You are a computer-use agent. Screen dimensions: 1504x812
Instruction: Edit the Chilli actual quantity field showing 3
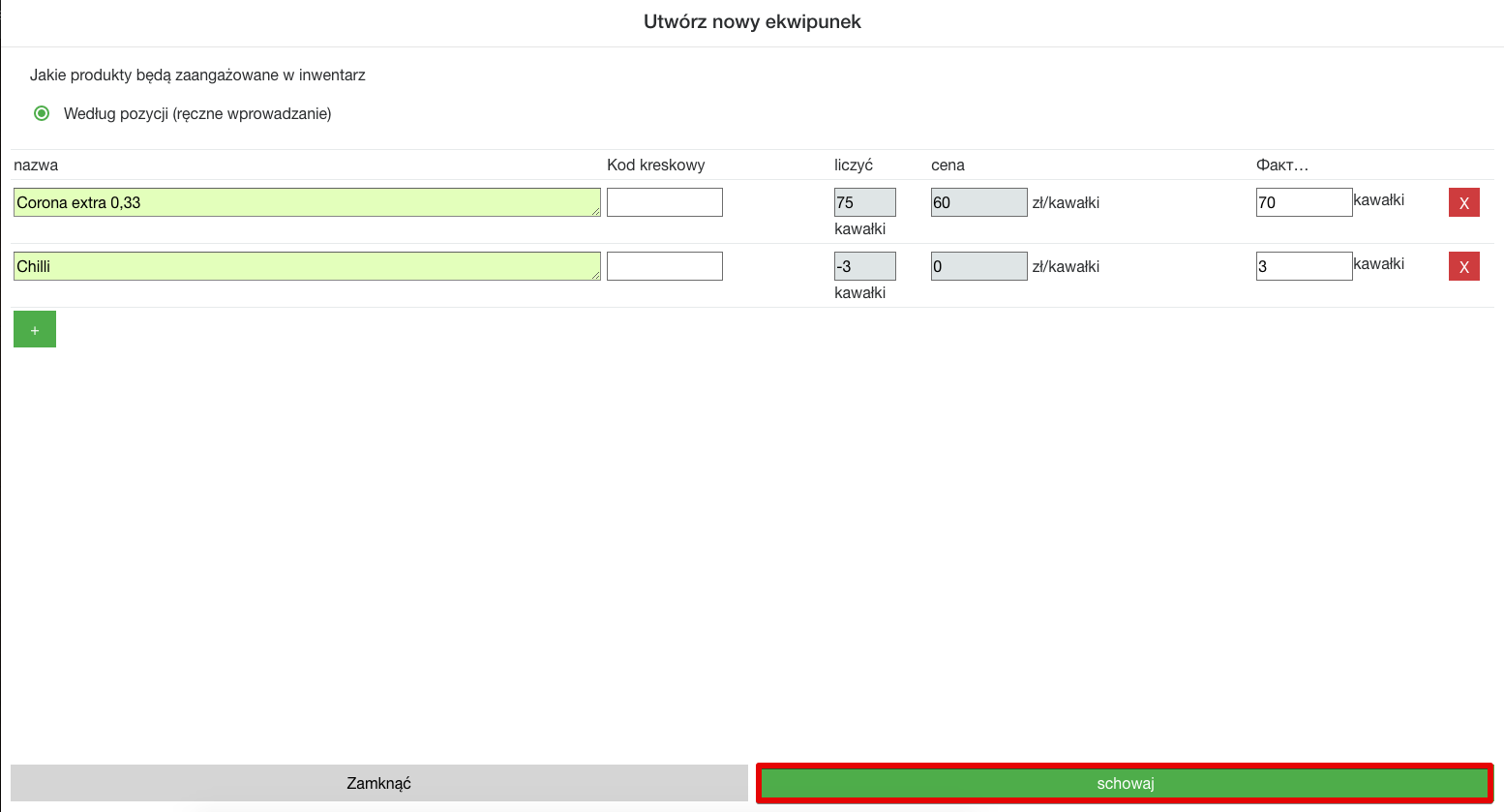1303,266
